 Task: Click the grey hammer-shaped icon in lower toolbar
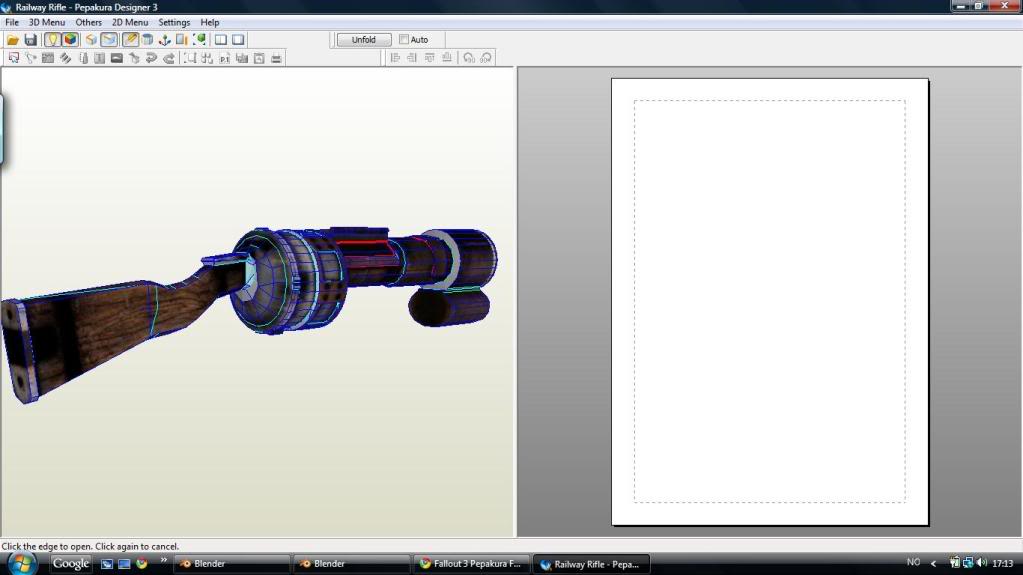click(x=134, y=58)
